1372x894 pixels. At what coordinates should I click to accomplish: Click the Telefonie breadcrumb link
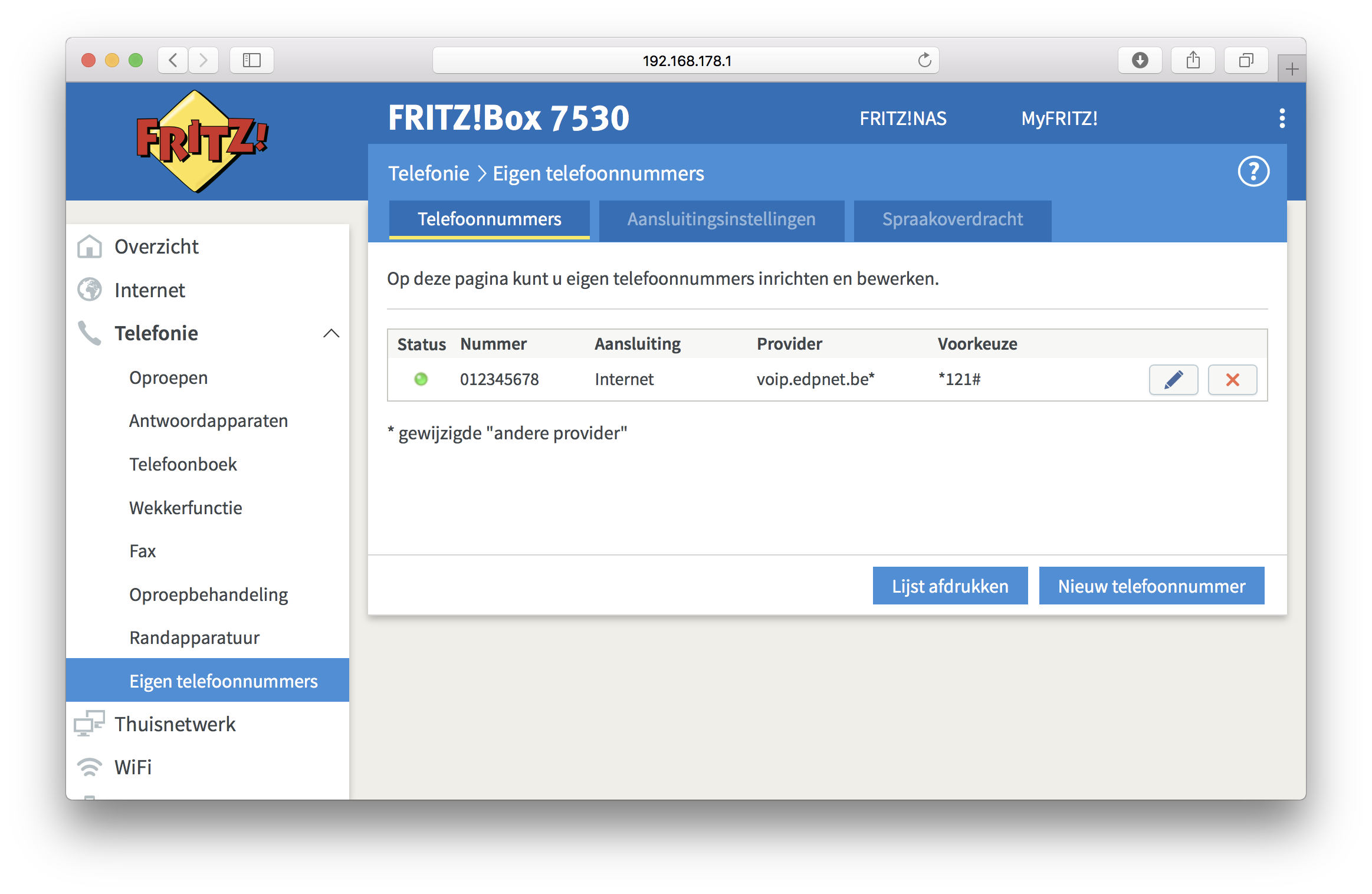point(429,173)
